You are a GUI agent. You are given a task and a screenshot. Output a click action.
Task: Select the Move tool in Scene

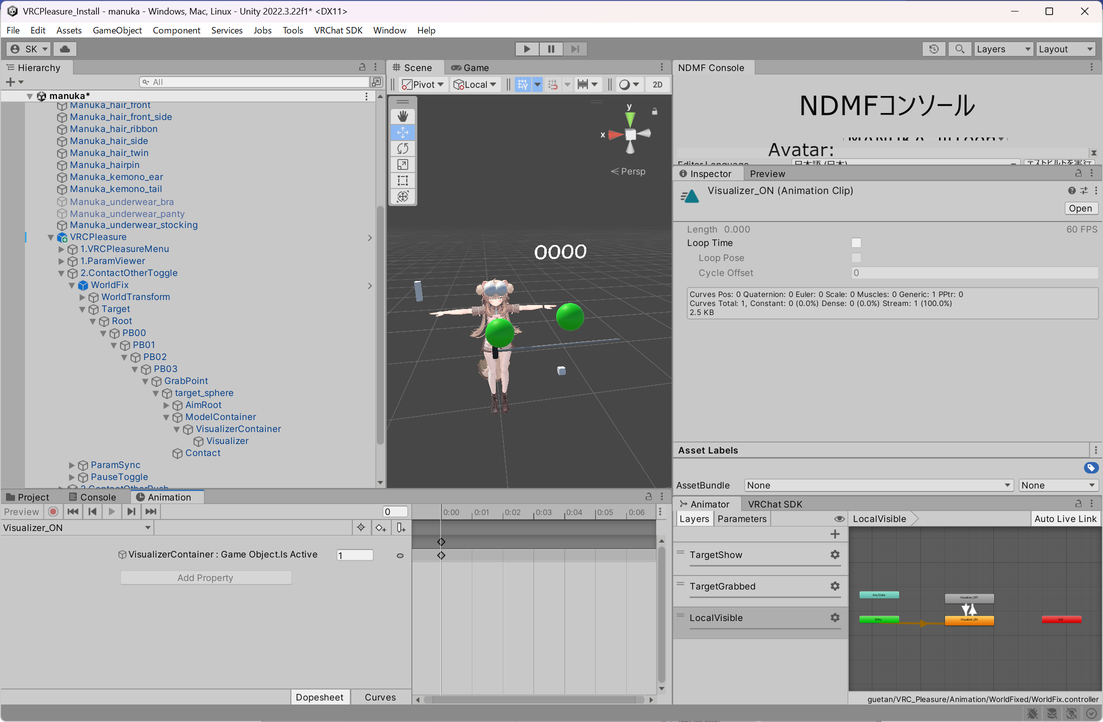403,132
